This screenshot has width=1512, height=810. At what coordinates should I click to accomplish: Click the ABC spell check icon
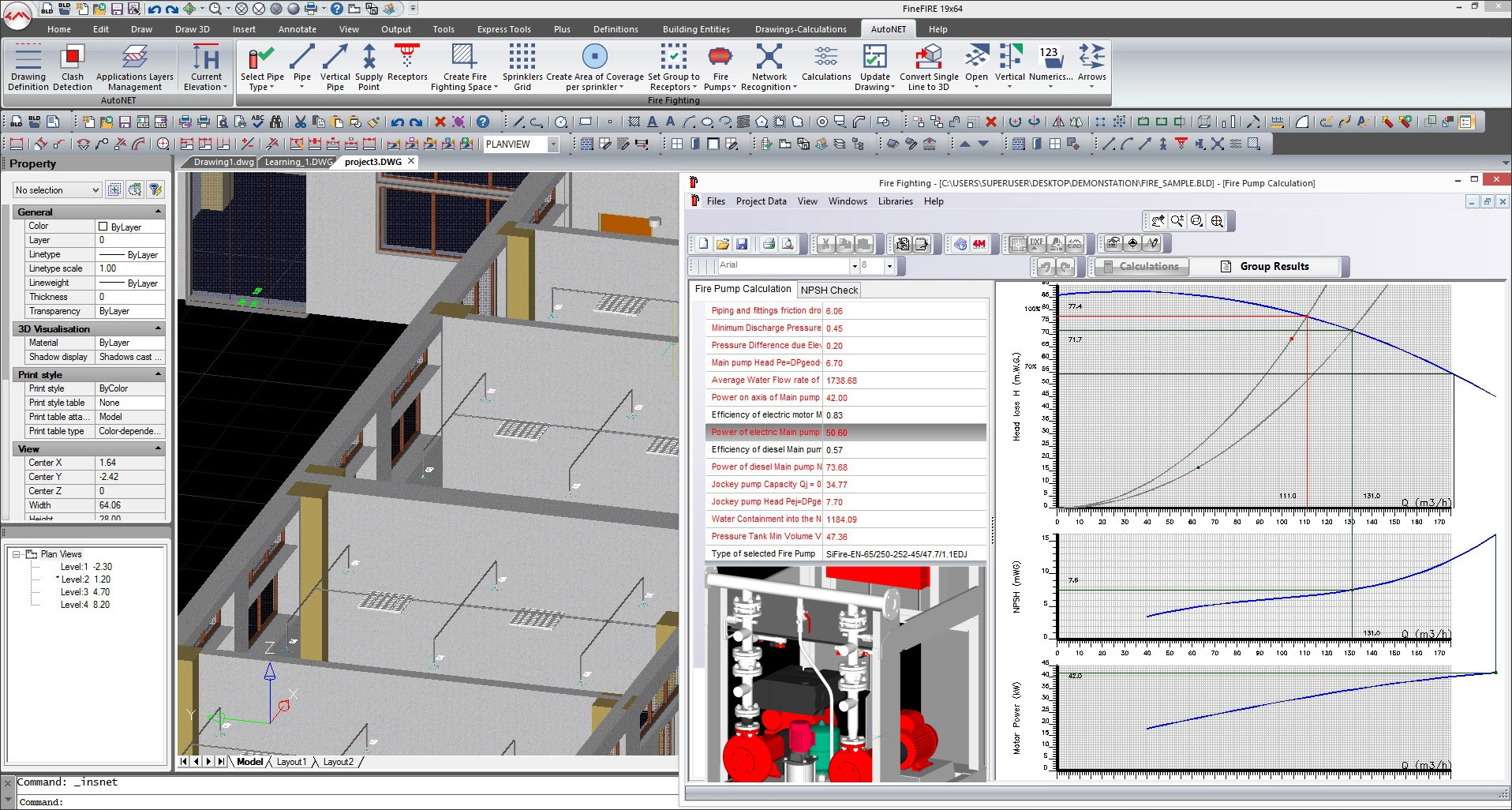(258, 122)
